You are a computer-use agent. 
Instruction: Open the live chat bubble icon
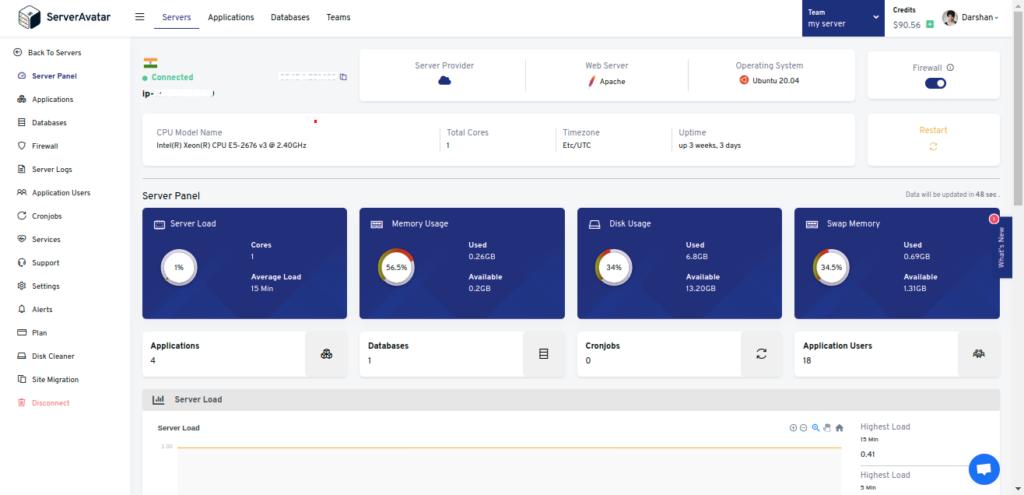[984, 469]
